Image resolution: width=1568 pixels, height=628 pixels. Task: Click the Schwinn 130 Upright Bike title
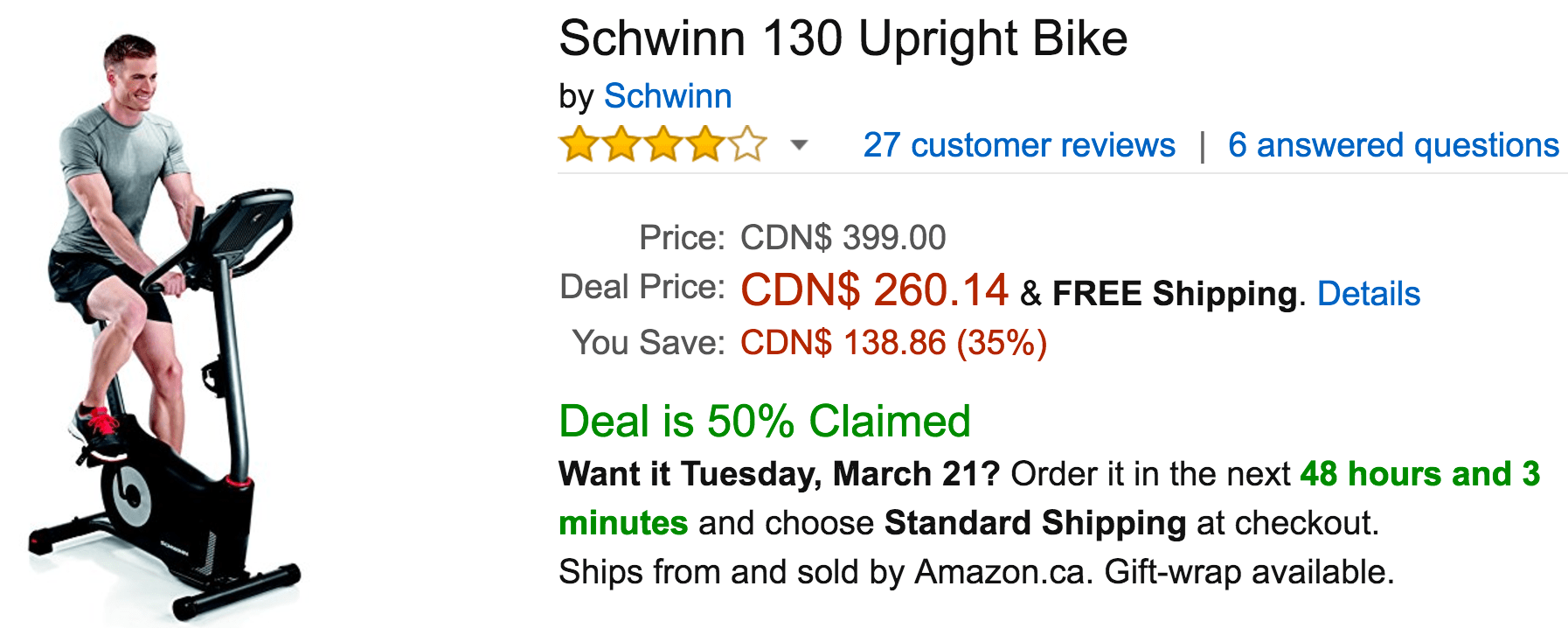click(843, 38)
